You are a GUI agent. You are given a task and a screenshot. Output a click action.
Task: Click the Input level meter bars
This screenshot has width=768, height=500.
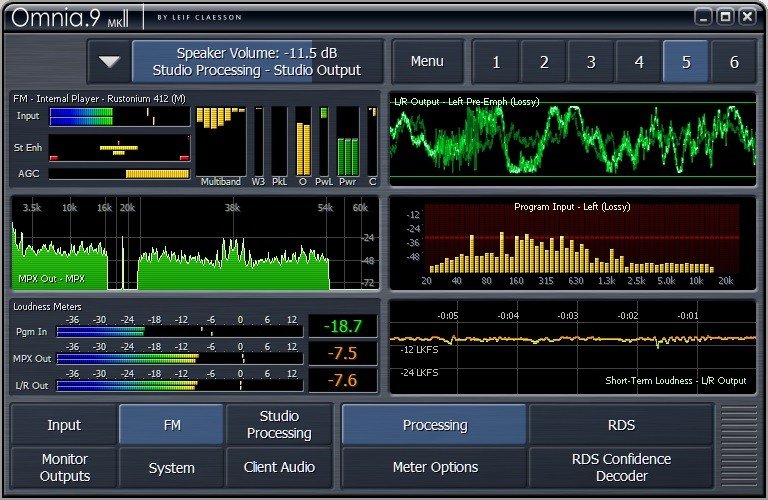[x=119, y=117]
